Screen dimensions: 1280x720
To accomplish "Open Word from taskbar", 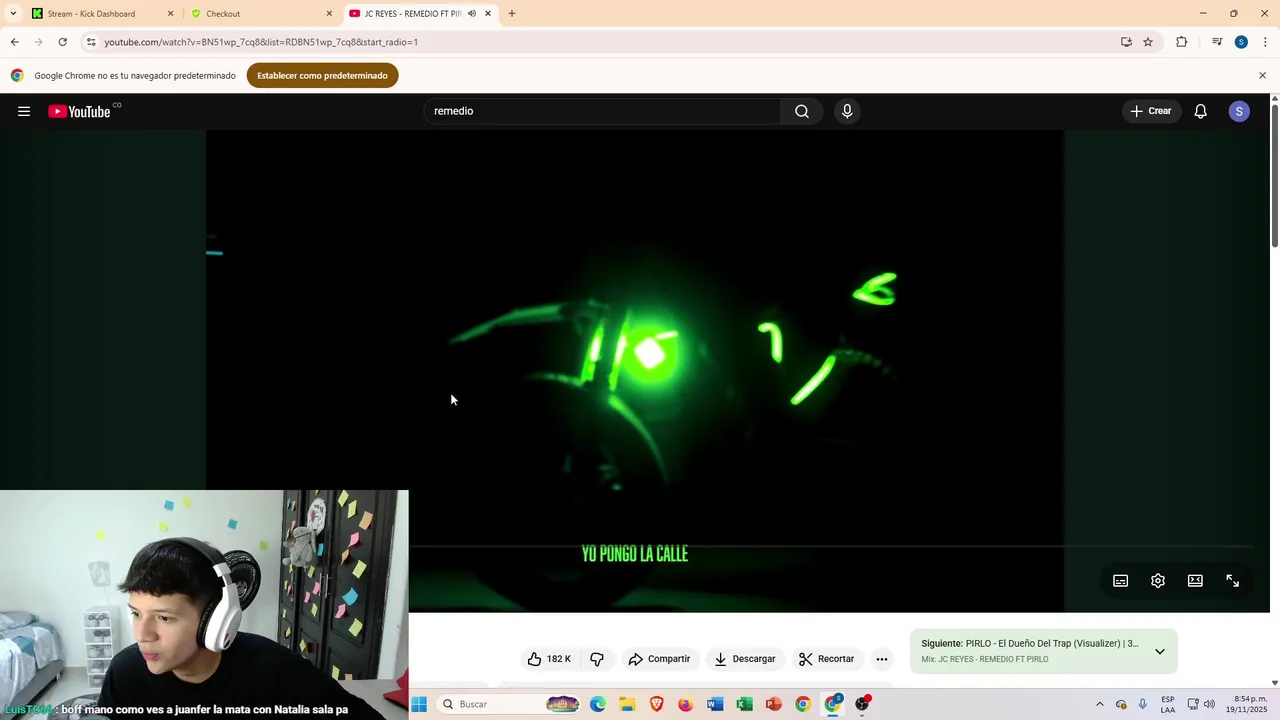I will coord(715,704).
